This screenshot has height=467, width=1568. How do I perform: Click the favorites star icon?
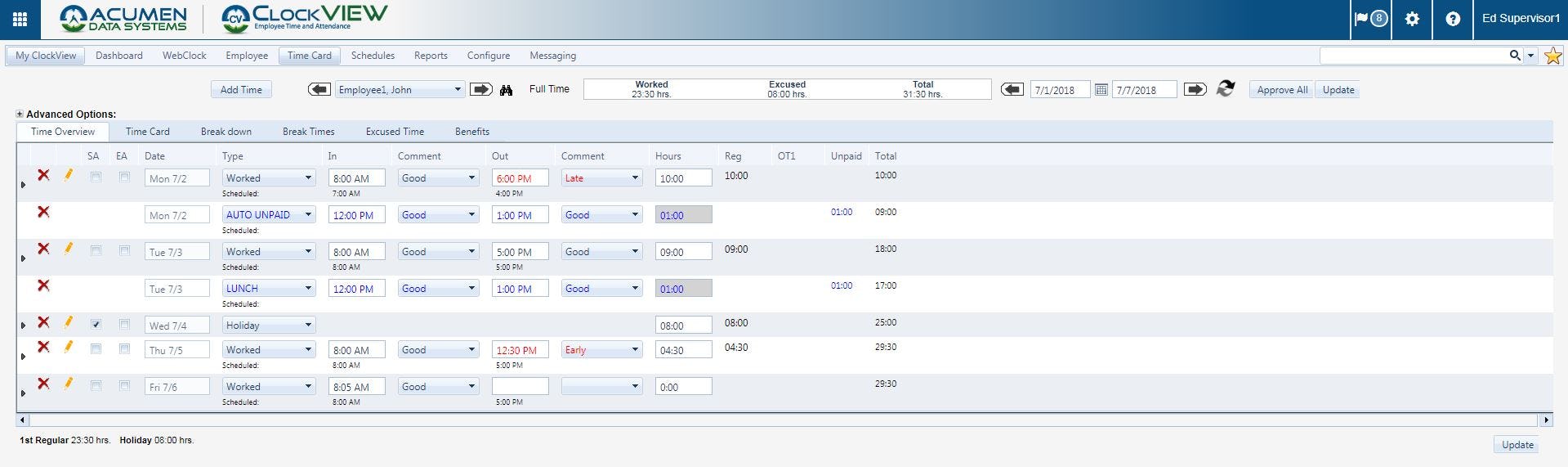[x=1553, y=56]
